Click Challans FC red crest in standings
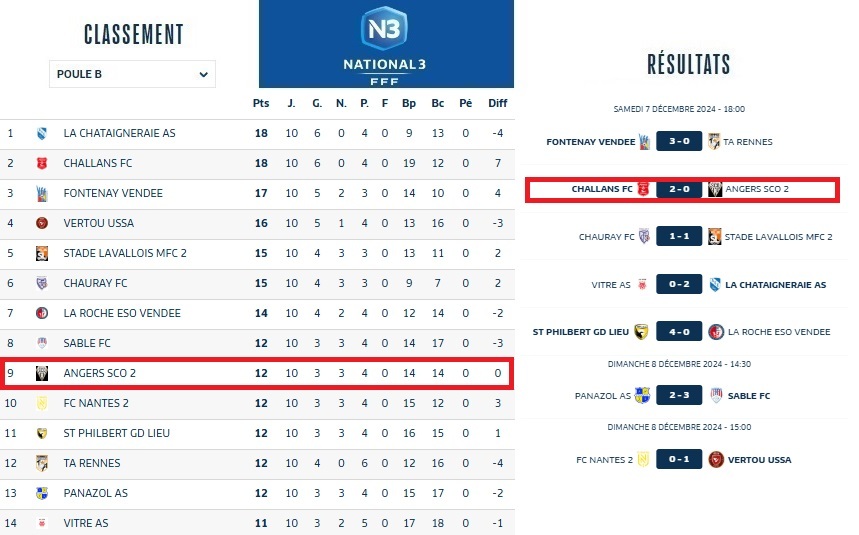The width and height of the screenshot is (859, 535). tap(42, 163)
